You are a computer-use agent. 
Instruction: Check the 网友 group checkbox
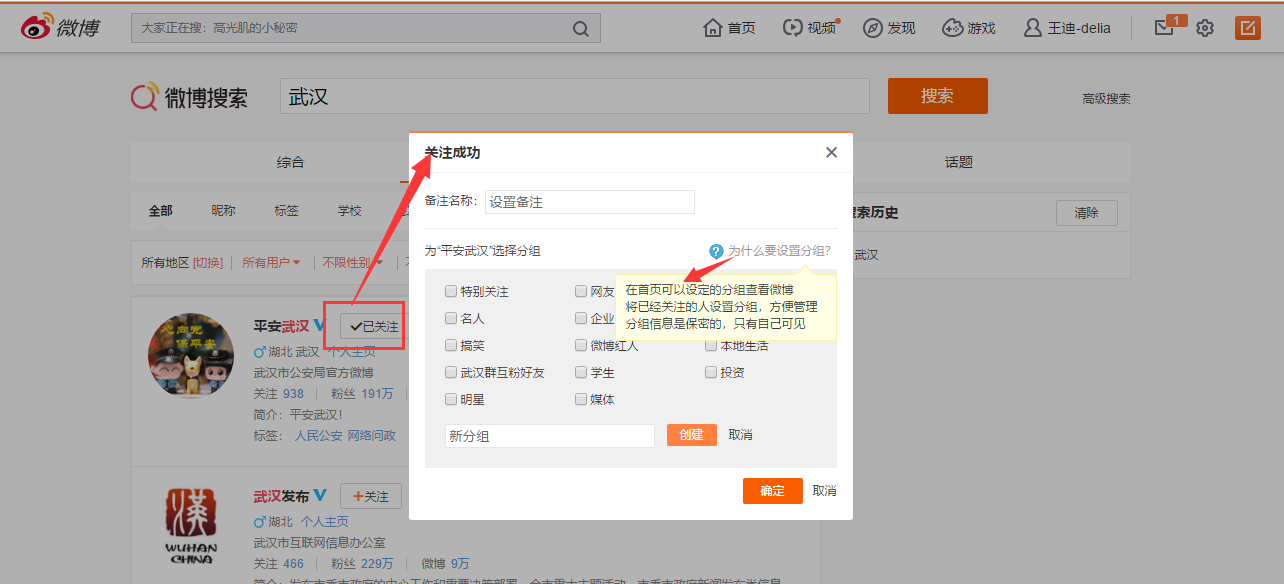tap(581, 292)
